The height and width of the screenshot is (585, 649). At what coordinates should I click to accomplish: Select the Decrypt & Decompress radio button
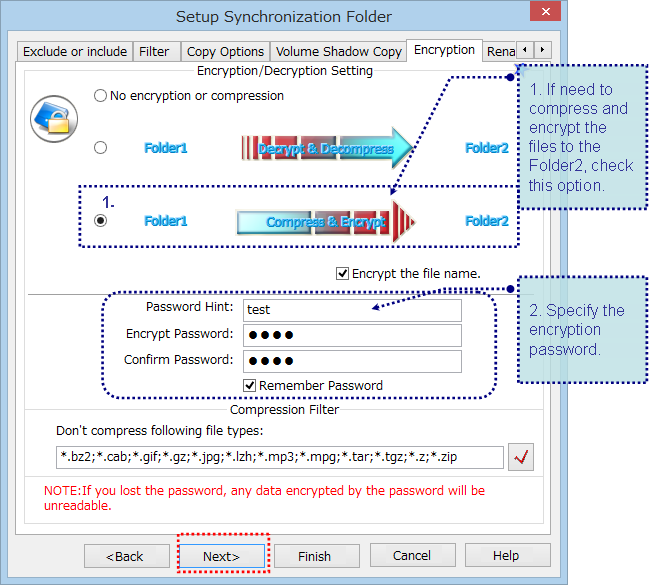click(100, 147)
